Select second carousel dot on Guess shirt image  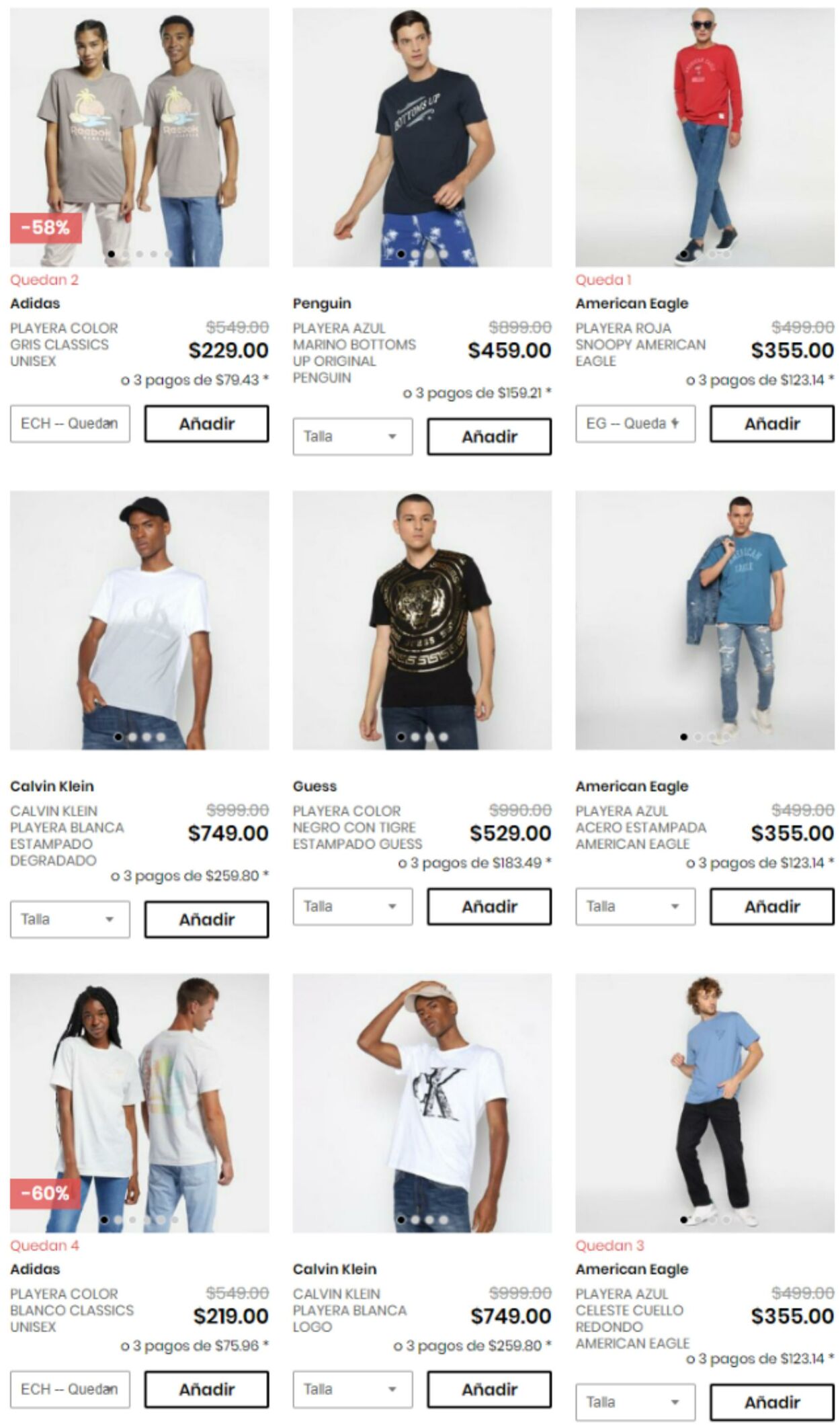(x=415, y=737)
